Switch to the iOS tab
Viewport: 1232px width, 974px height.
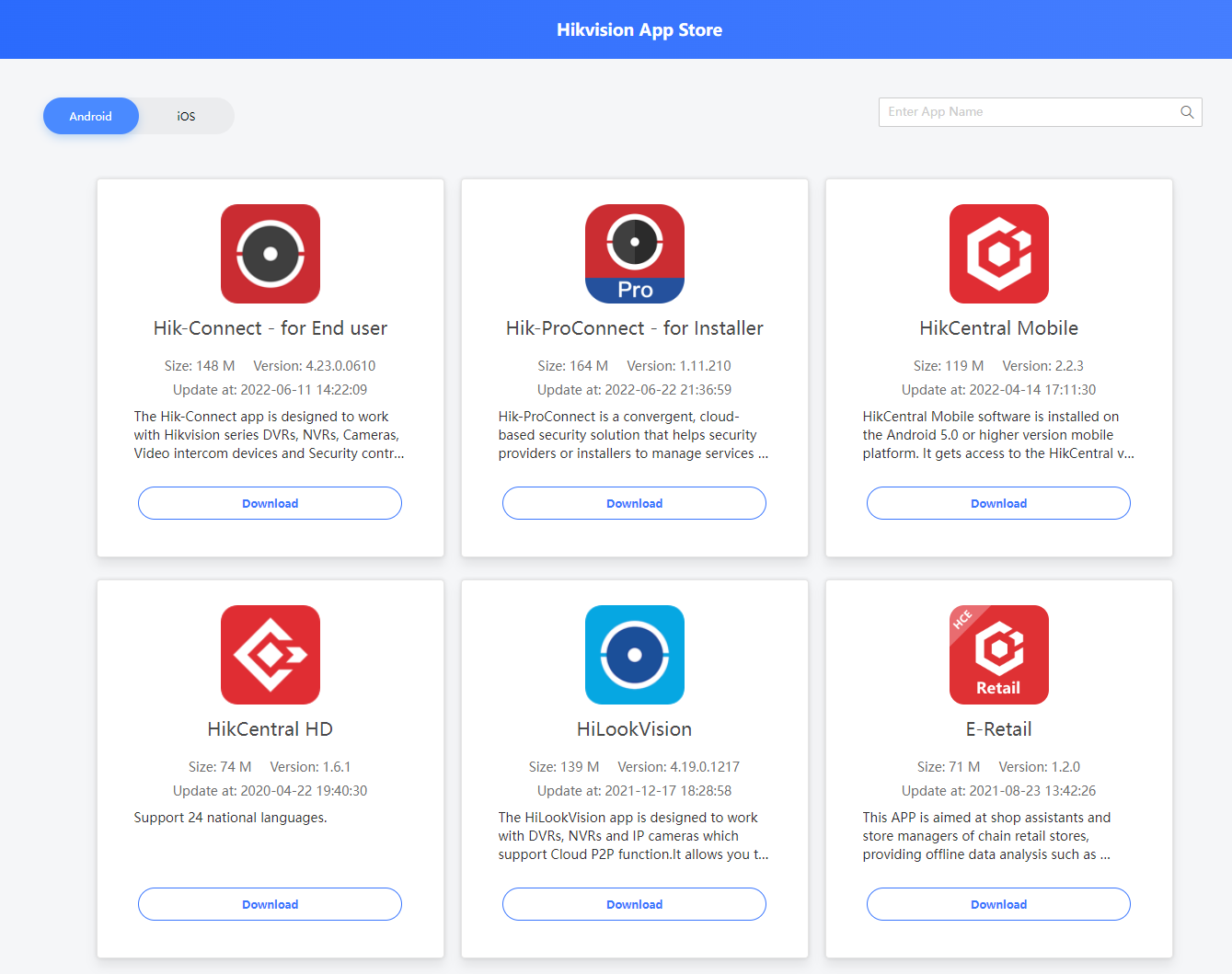(187, 116)
